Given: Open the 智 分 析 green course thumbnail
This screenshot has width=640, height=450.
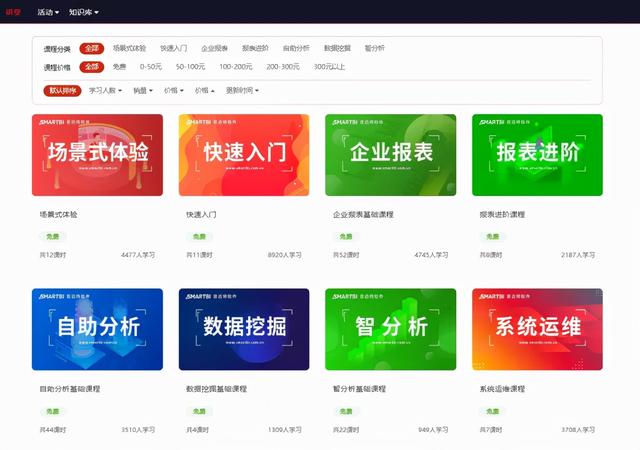Looking at the screenshot, I should [x=391, y=329].
